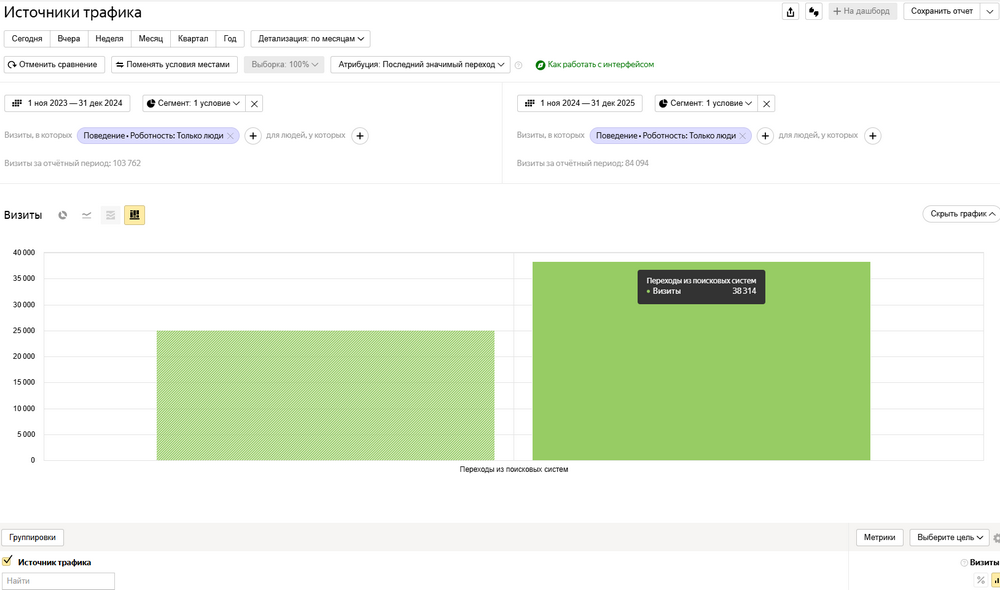Open the Выберите цель dropdown
1000x590 pixels.
tap(949, 538)
